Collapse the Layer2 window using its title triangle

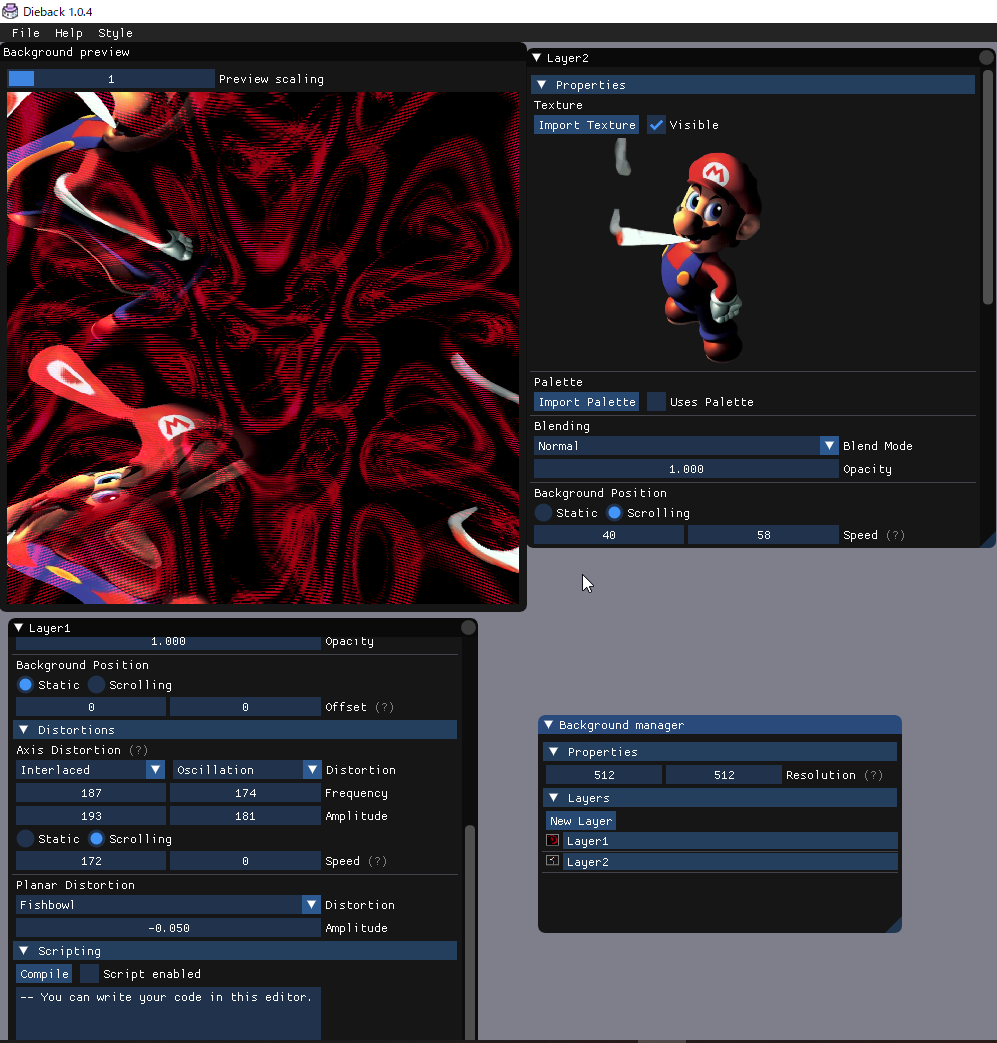[x=537, y=58]
